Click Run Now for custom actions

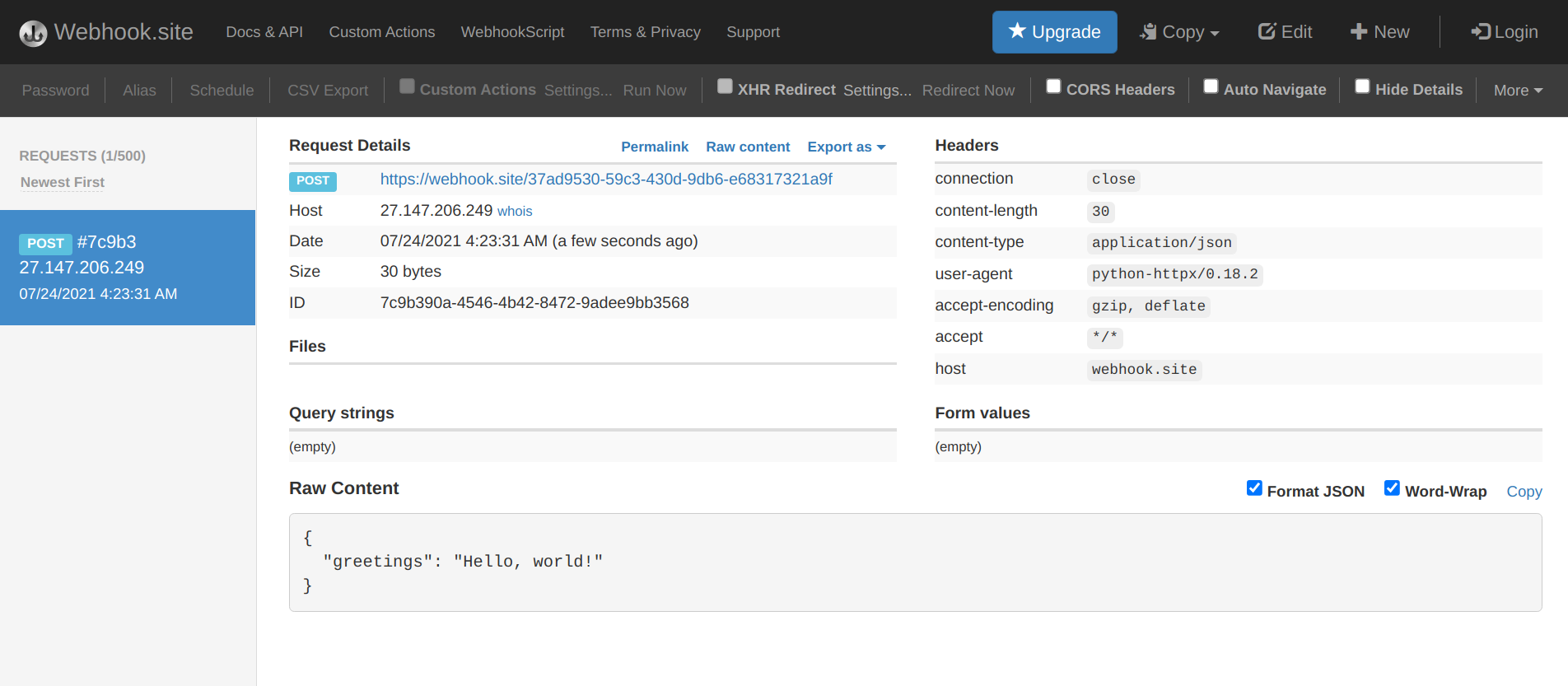[655, 91]
